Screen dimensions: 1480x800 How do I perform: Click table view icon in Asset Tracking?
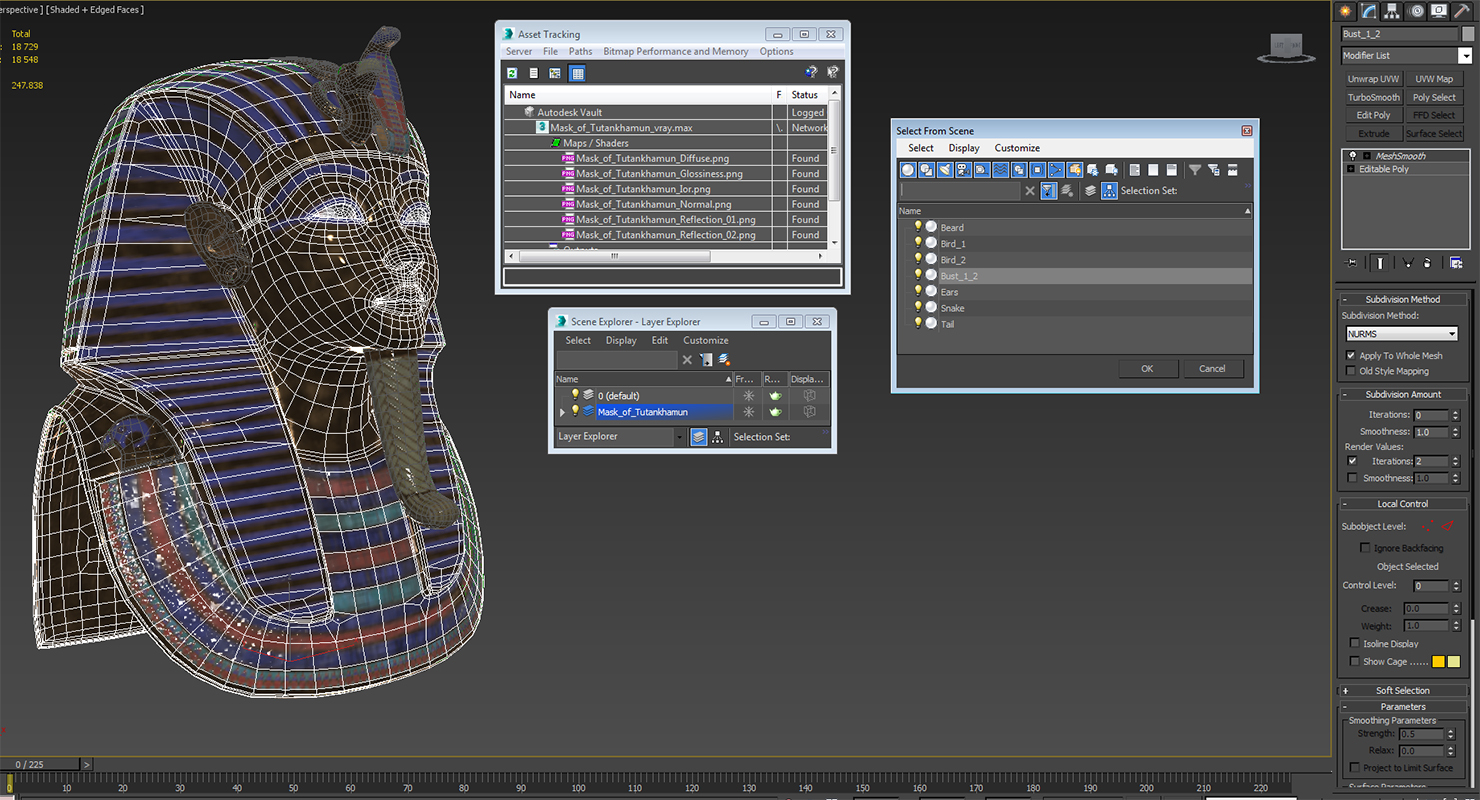(577, 73)
